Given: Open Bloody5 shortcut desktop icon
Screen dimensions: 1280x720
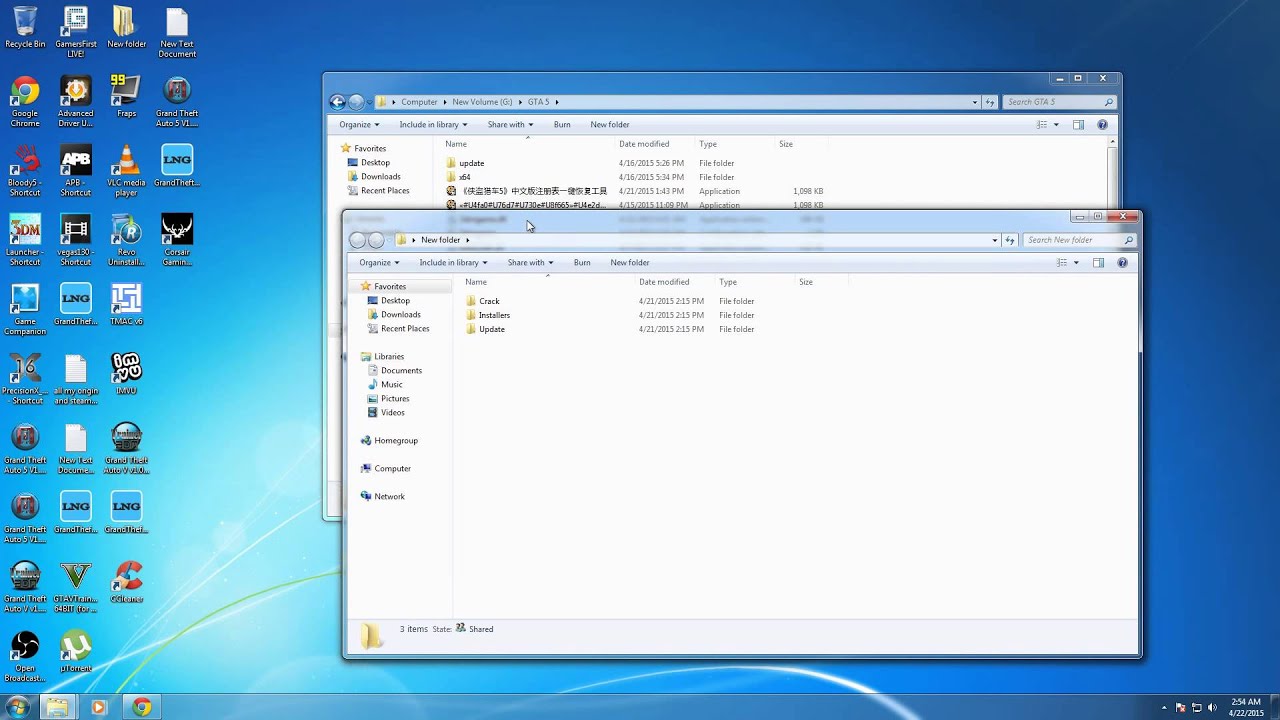Looking at the screenshot, I should [x=25, y=171].
